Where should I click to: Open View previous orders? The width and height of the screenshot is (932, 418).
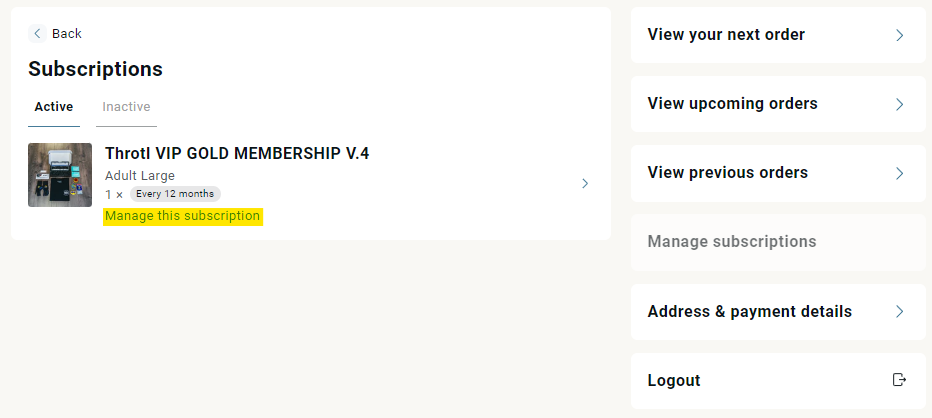778,173
